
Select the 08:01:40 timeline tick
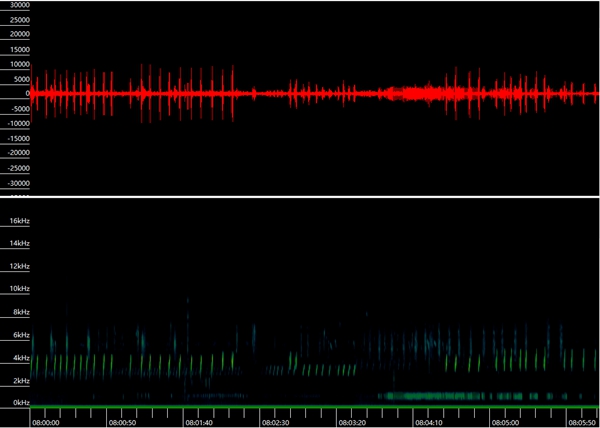(199, 422)
